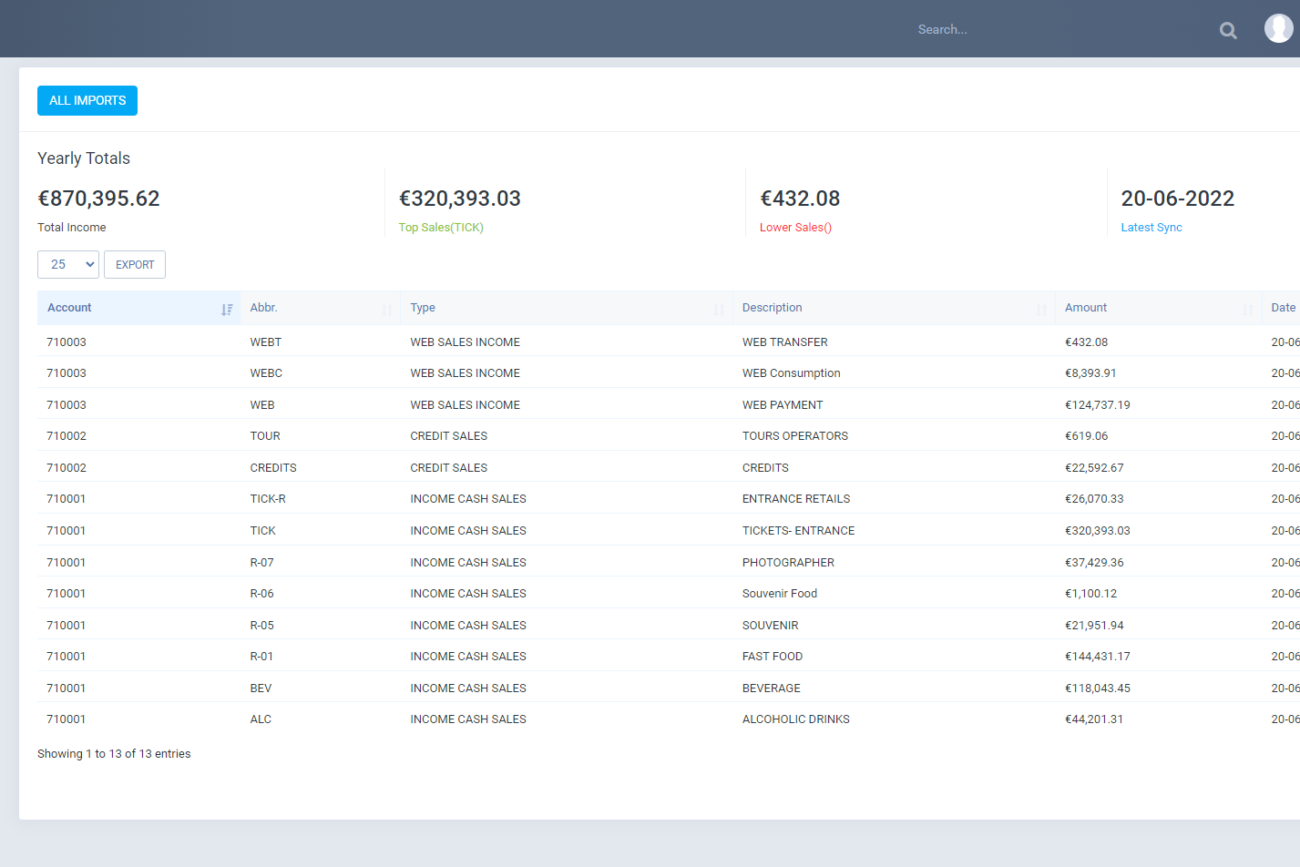The width and height of the screenshot is (1300, 867).
Task: Focus the Search input field
Action: pyautogui.click(x=1050, y=30)
